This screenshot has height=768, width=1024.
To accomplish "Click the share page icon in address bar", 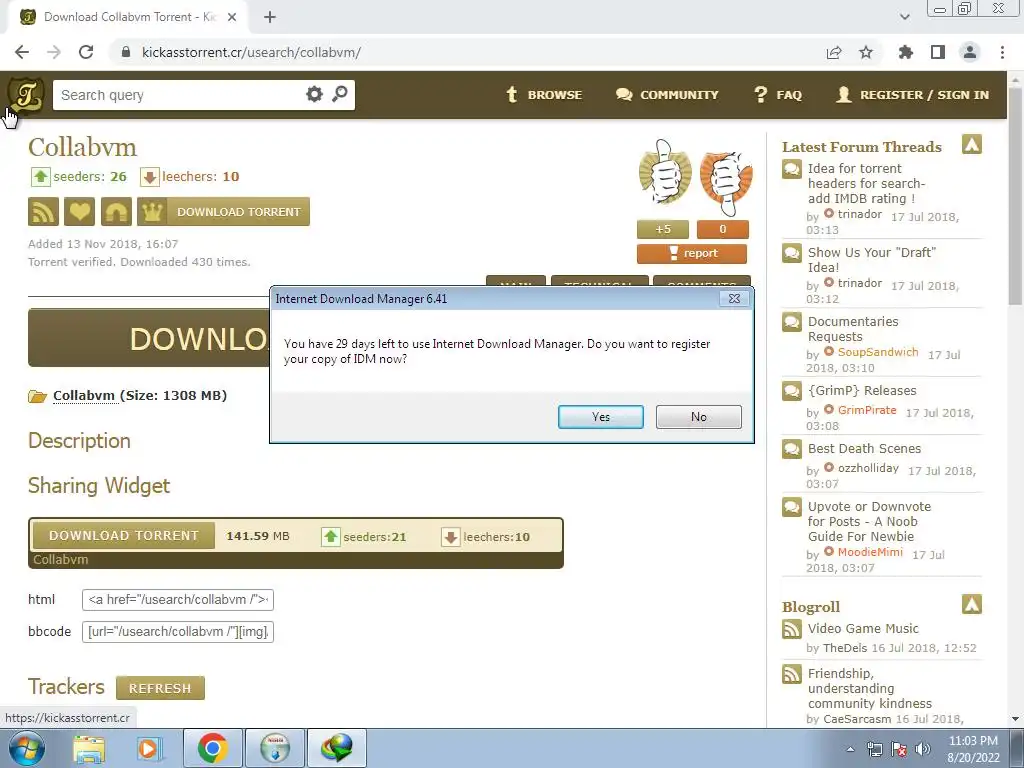I will (x=834, y=52).
